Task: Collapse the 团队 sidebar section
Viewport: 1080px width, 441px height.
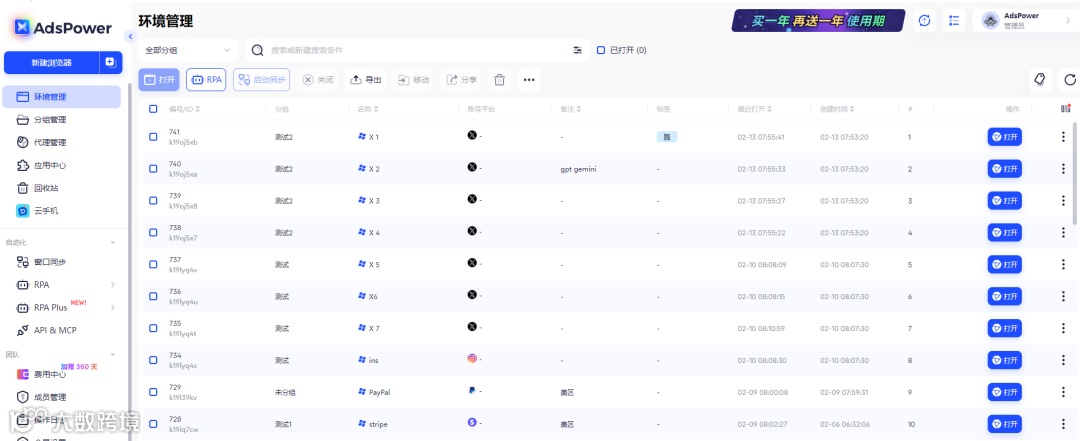Action: click(x=113, y=355)
